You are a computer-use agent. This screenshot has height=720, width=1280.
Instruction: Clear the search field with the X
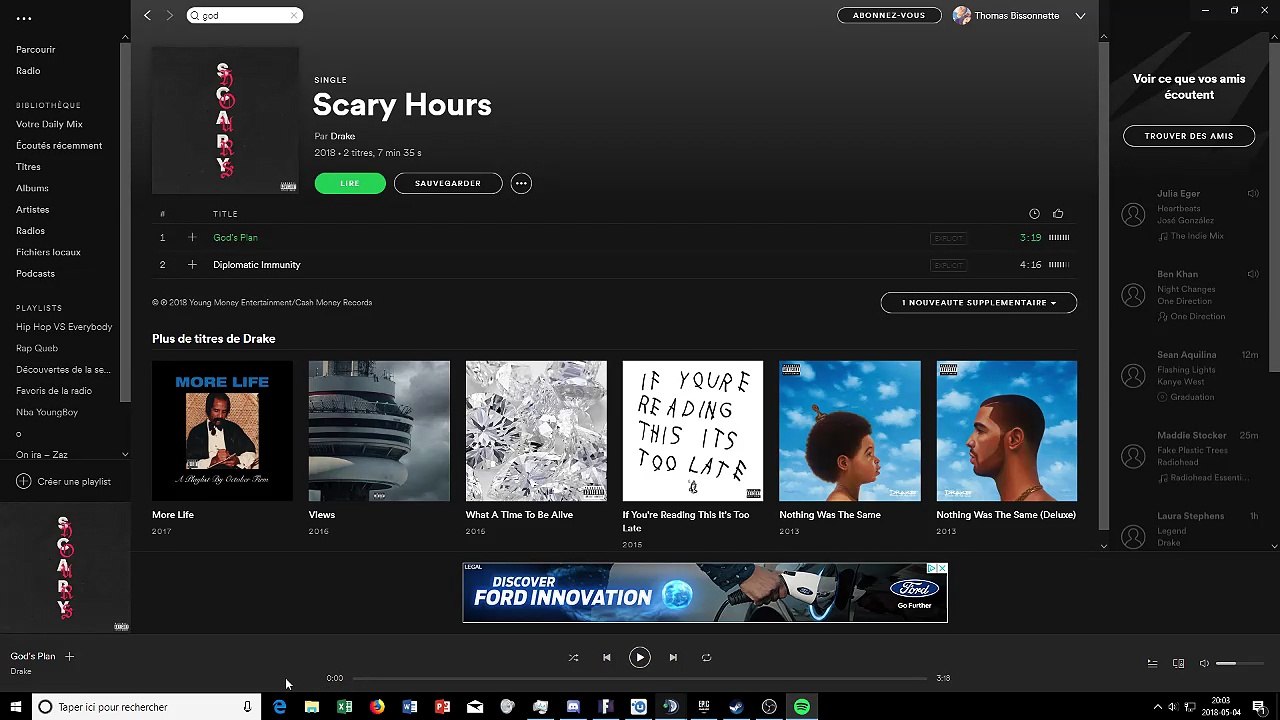pos(294,15)
